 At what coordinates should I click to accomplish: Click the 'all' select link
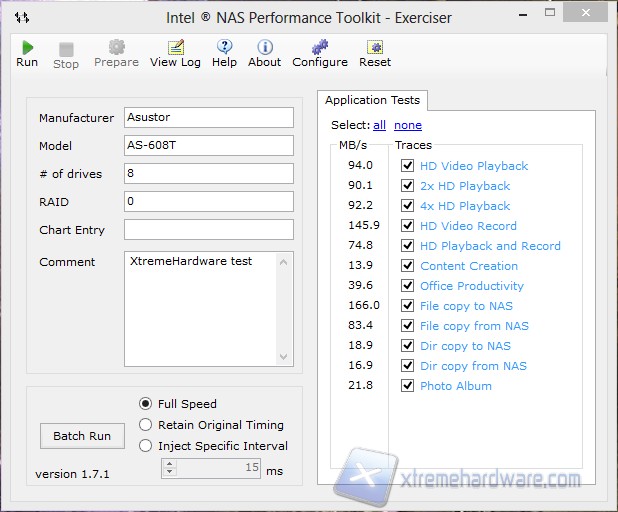pos(379,125)
